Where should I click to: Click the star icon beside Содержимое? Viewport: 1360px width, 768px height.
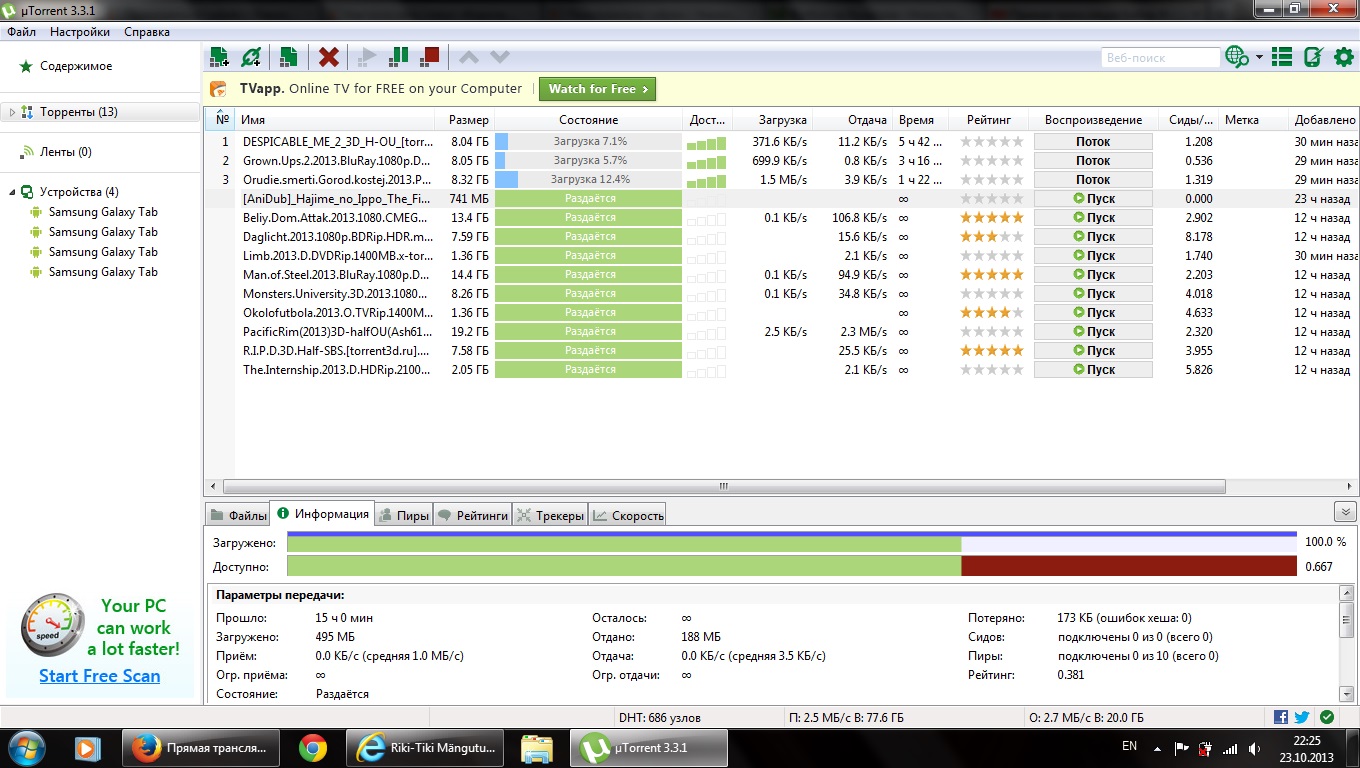(x=27, y=66)
